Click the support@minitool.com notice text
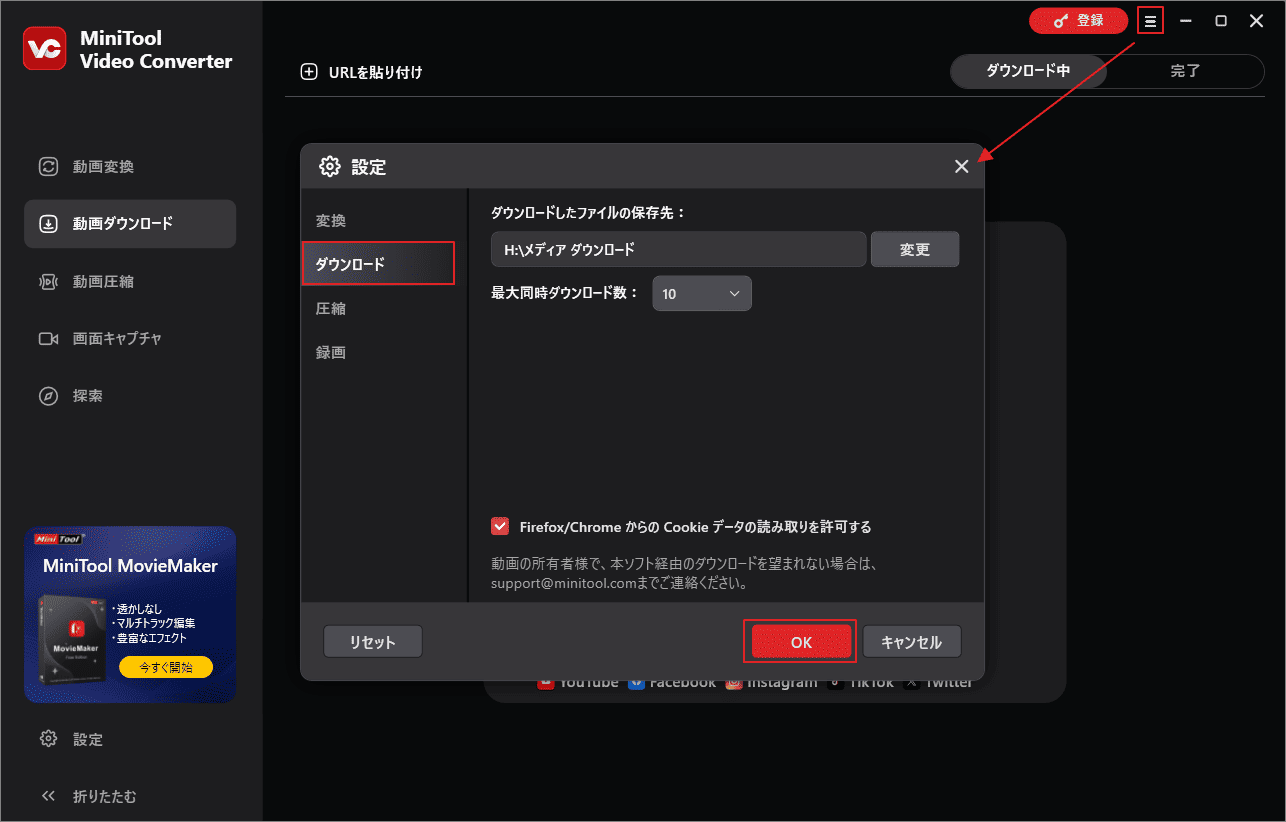This screenshot has width=1286, height=822. click(x=684, y=573)
